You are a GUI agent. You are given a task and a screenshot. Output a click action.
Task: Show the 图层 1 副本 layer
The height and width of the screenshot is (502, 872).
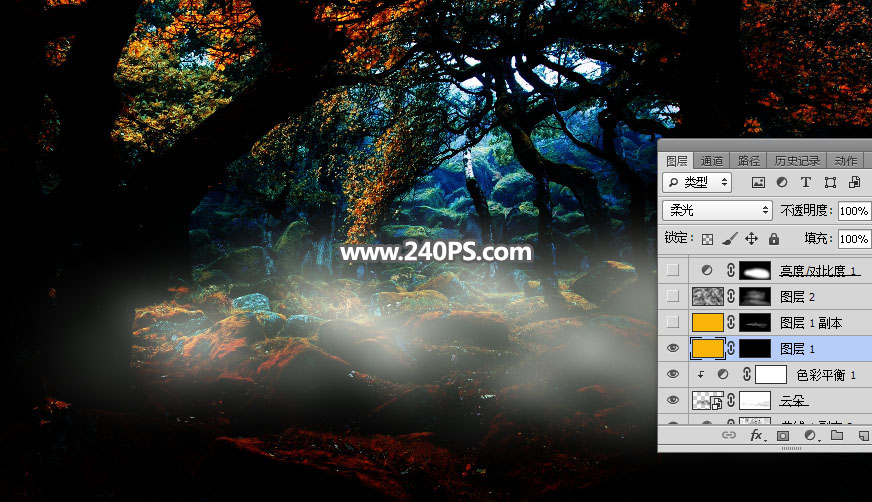pyautogui.click(x=673, y=322)
